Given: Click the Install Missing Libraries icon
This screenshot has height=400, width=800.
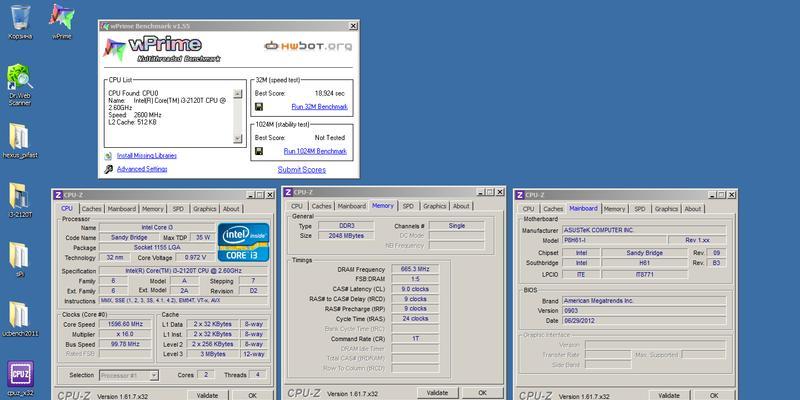Looking at the screenshot, I should tap(108, 156).
